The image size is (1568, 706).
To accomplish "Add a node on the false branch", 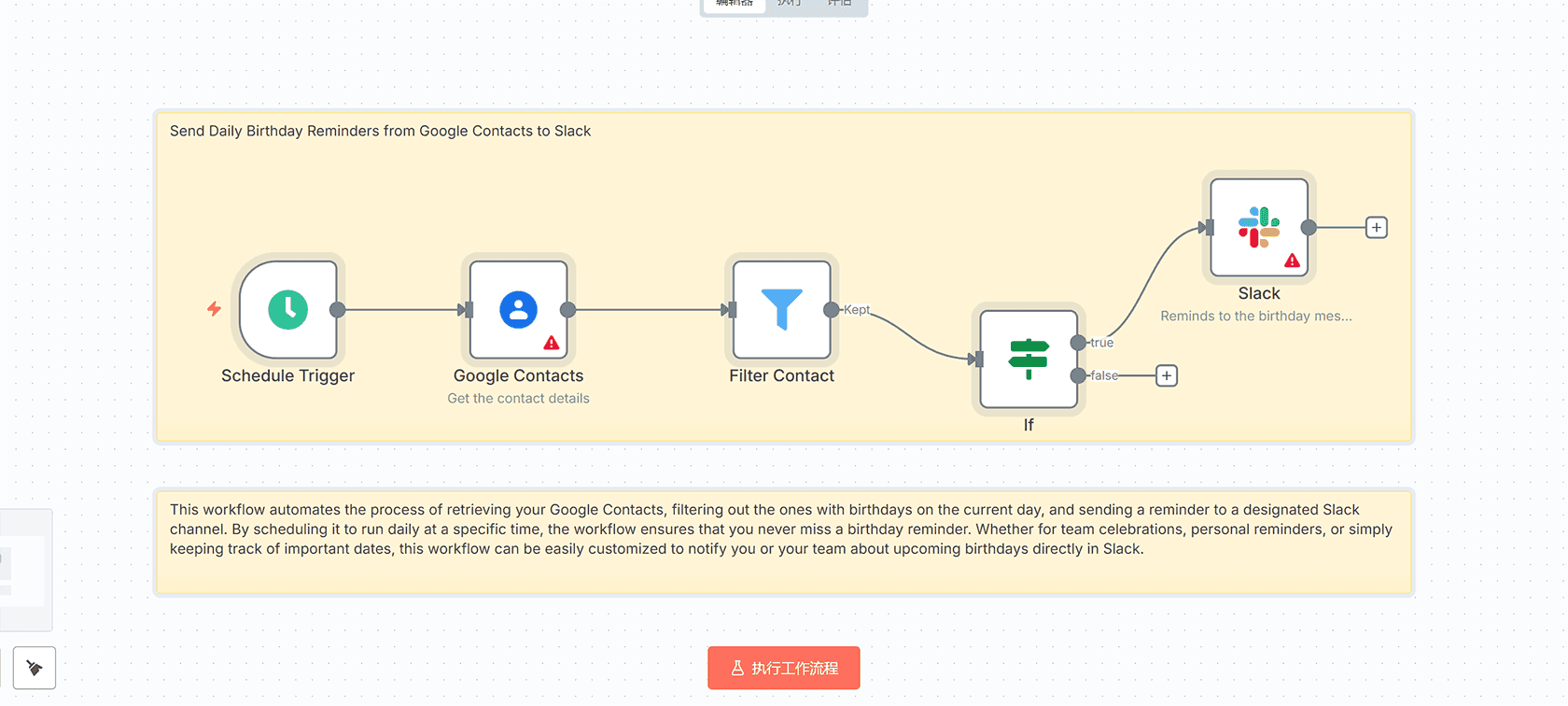I will click(1167, 375).
